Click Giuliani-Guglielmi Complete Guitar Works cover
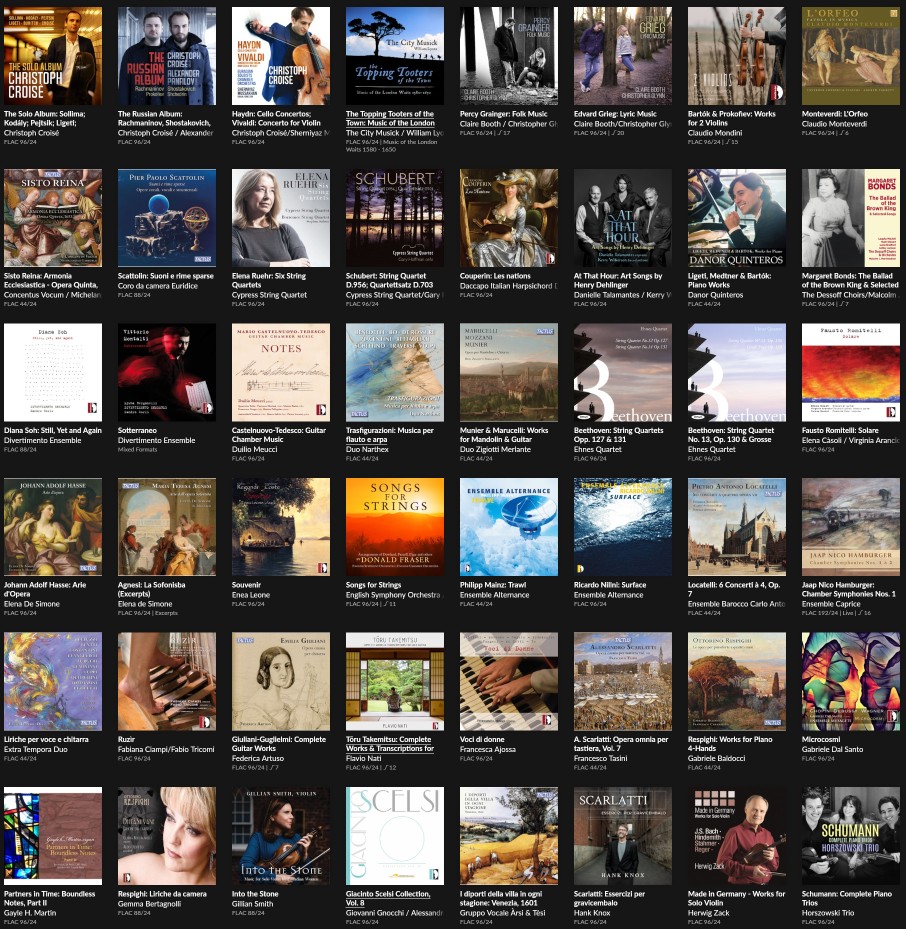This screenshot has width=906, height=929. pyautogui.click(x=281, y=681)
